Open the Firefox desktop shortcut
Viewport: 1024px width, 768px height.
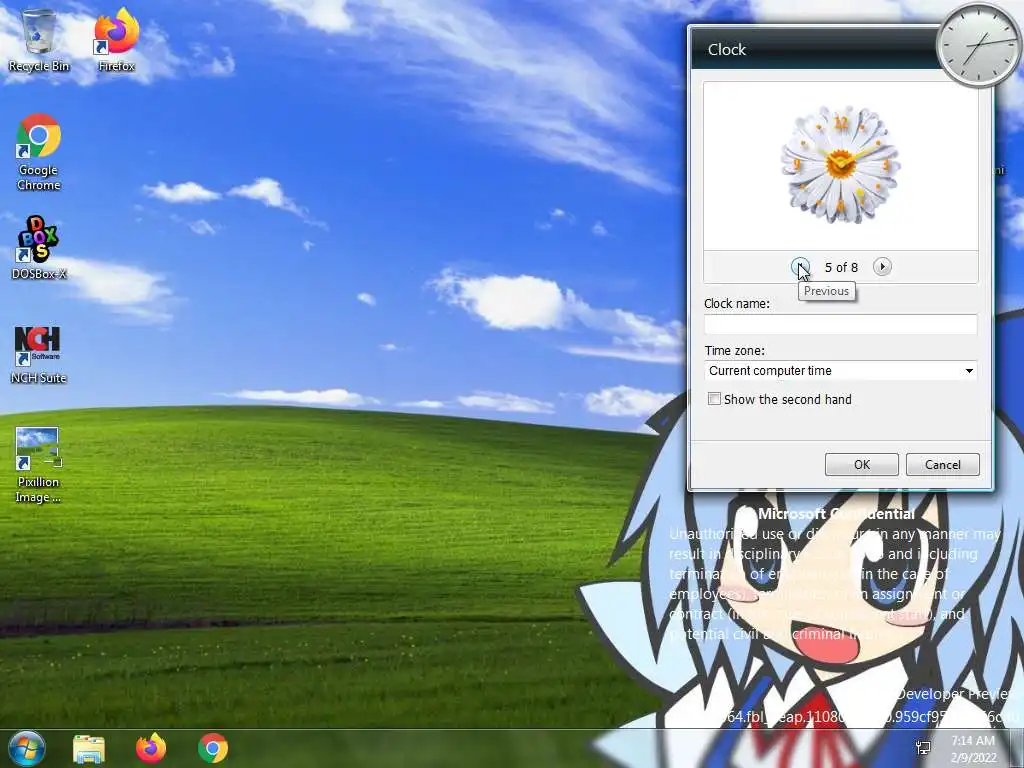[x=116, y=39]
